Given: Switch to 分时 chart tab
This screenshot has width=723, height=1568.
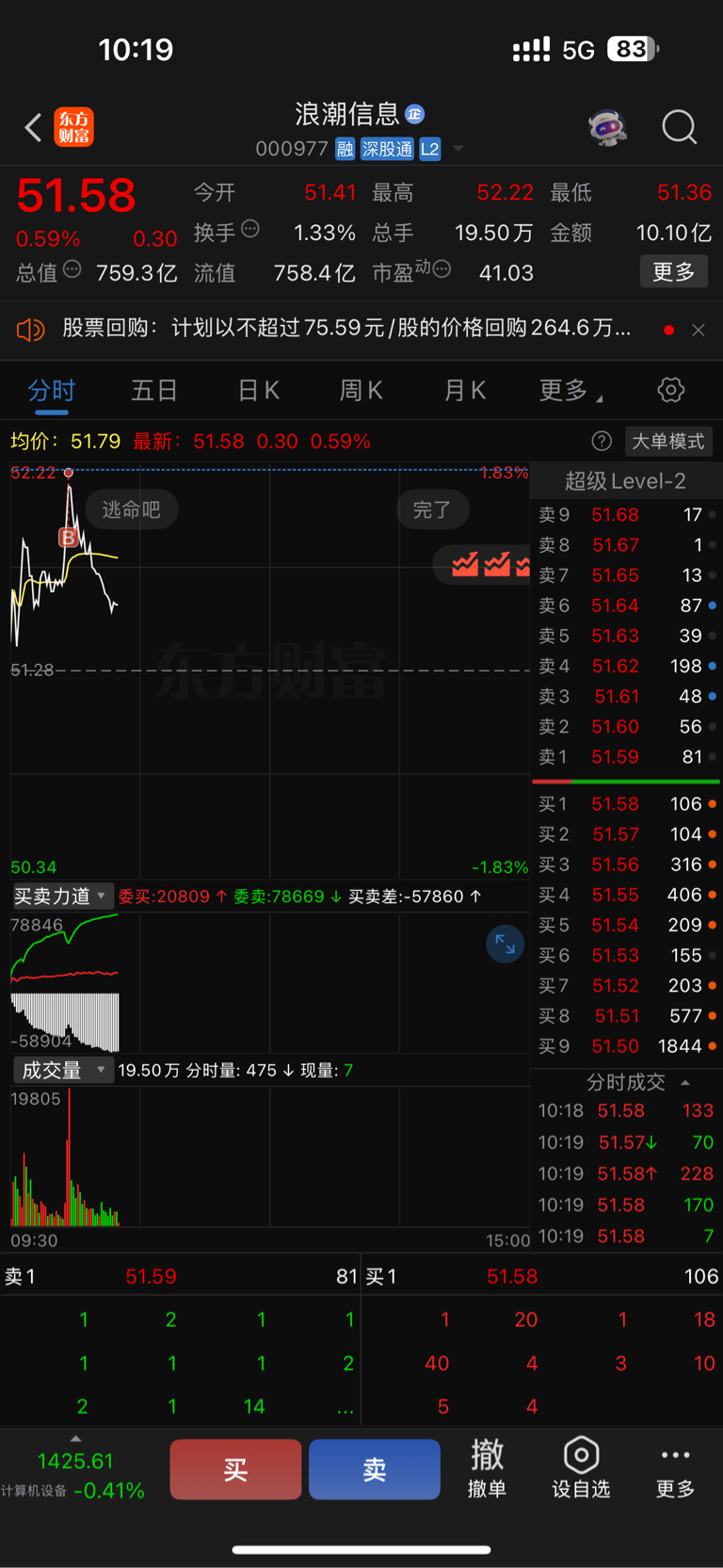Looking at the screenshot, I should pos(52,390).
